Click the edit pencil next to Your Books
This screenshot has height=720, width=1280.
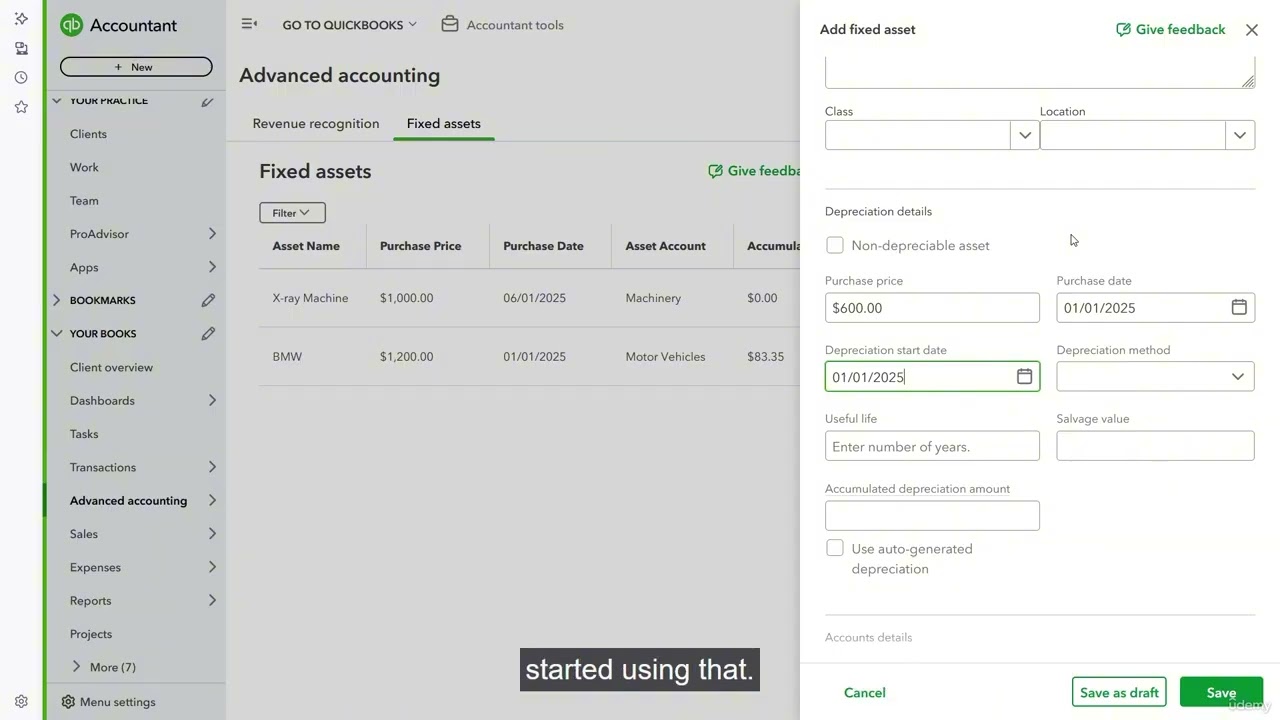pyautogui.click(x=208, y=334)
